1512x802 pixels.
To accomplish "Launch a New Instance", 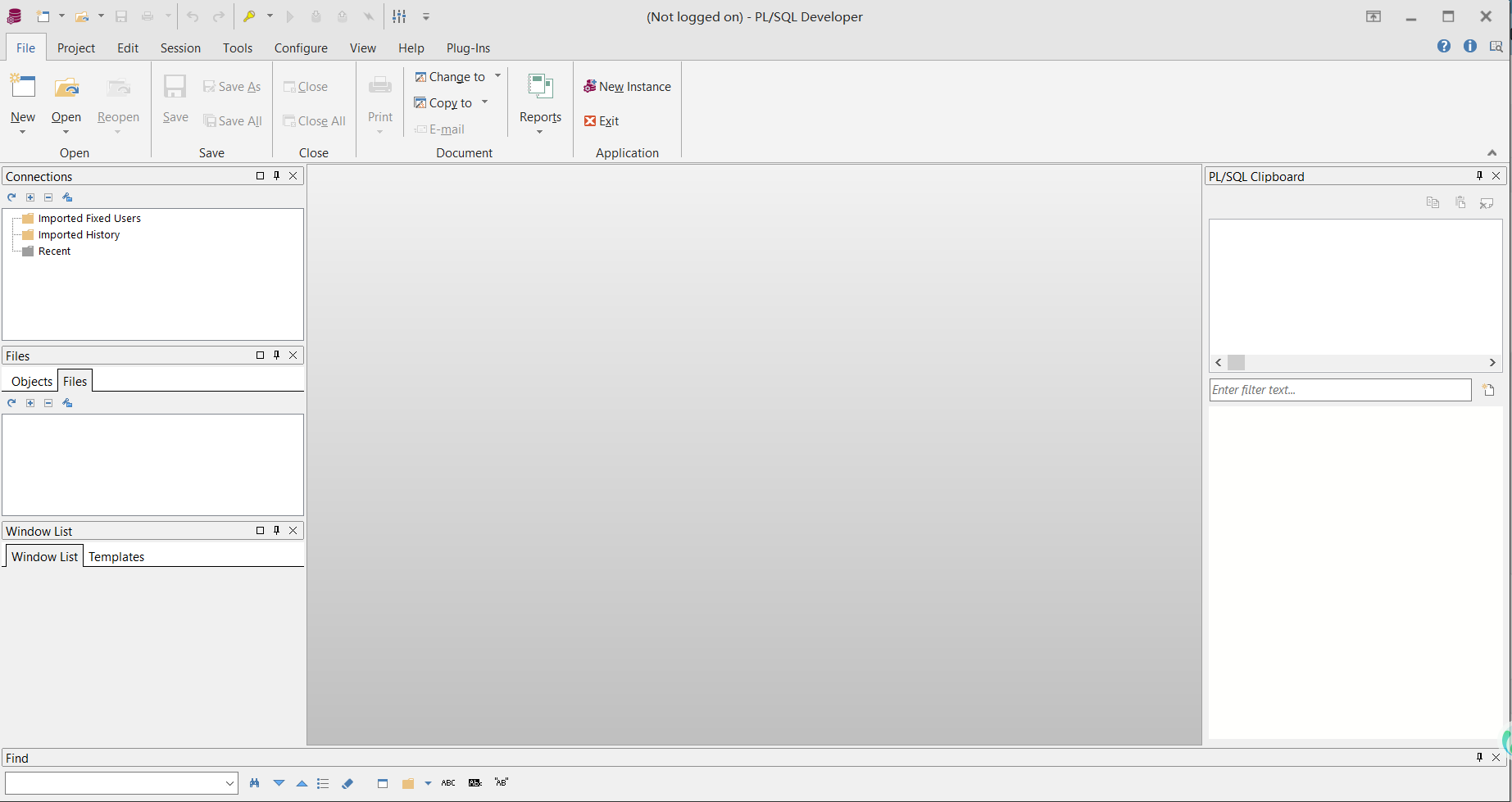I will click(x=627, y=87).
